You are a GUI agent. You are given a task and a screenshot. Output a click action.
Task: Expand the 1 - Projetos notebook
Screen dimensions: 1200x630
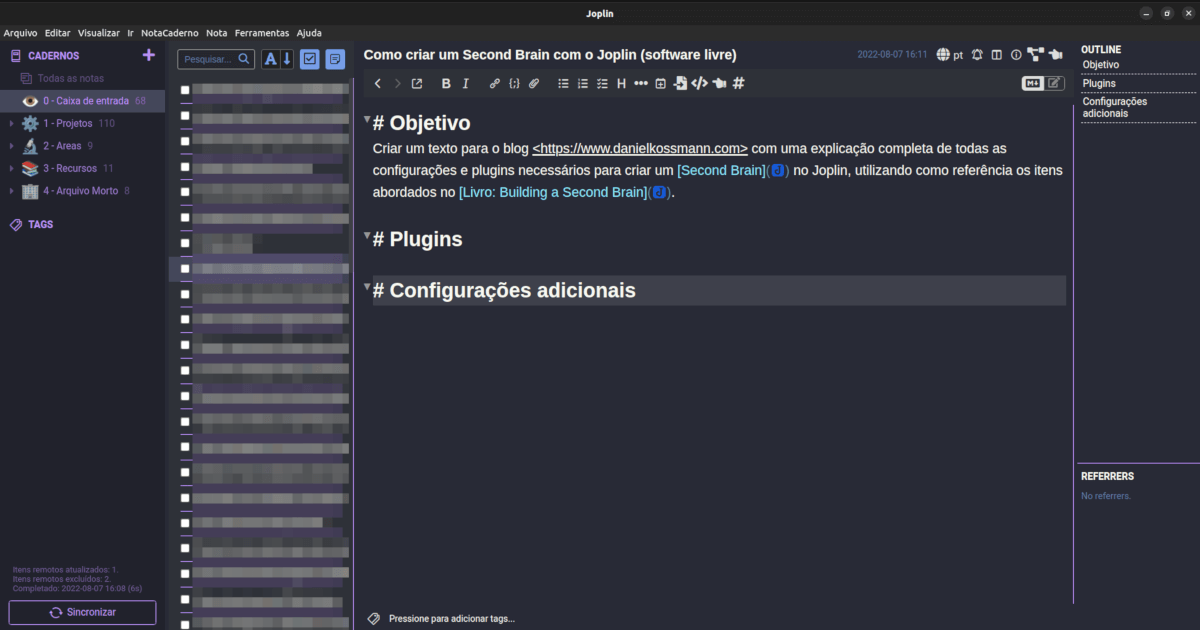[x=11, y=124]
